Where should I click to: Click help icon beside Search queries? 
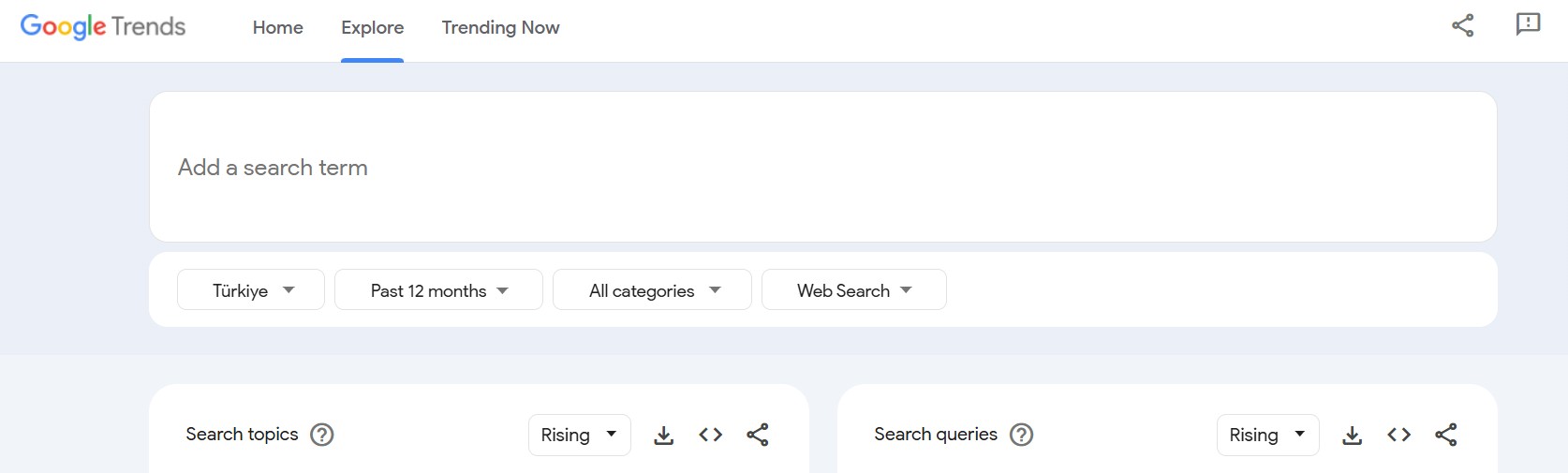[x=1021, y=435]
